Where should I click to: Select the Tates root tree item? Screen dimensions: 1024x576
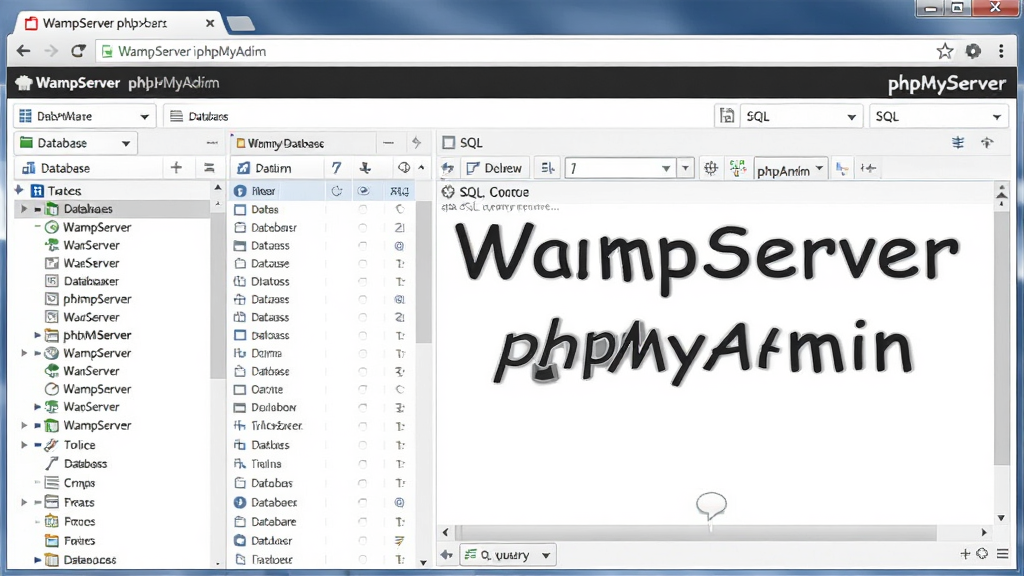tap(56, 191)
